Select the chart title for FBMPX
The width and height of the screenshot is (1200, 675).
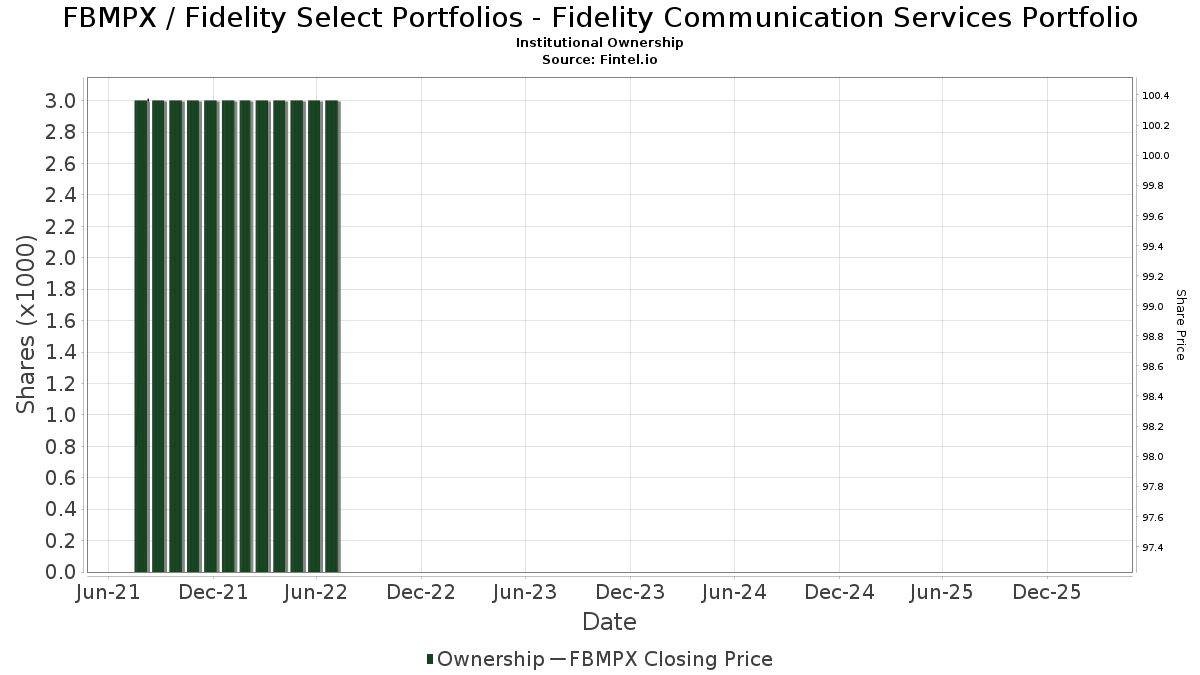click(600, 18)
